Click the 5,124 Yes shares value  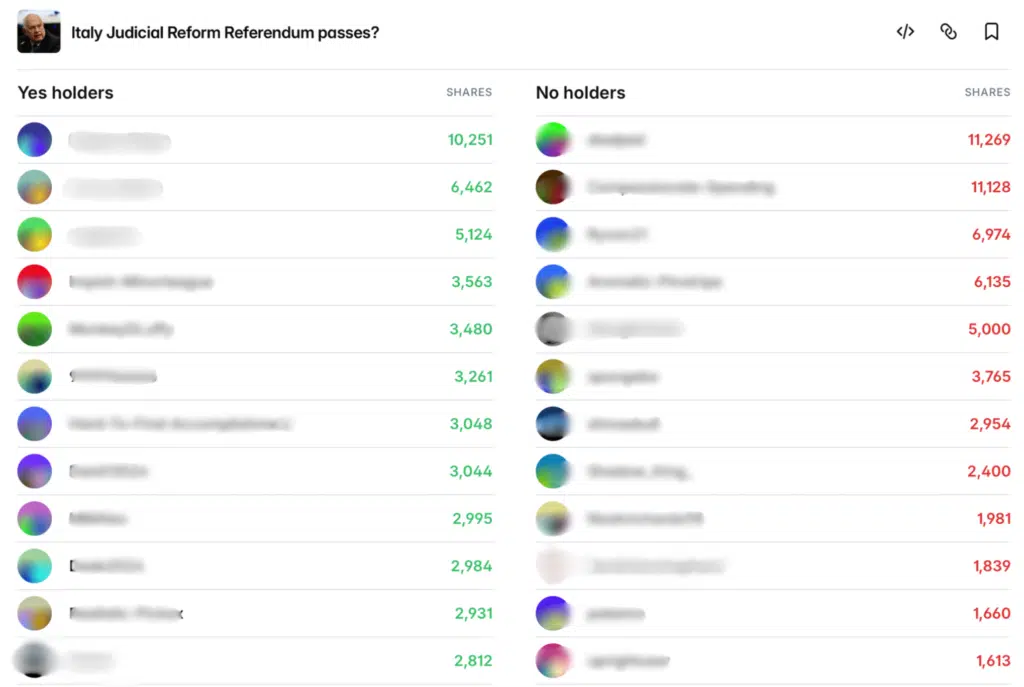472,235
